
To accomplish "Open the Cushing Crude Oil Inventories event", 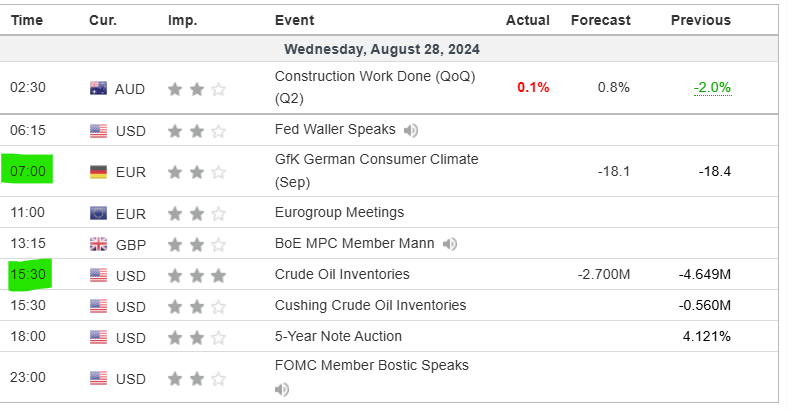I will 370,305.
